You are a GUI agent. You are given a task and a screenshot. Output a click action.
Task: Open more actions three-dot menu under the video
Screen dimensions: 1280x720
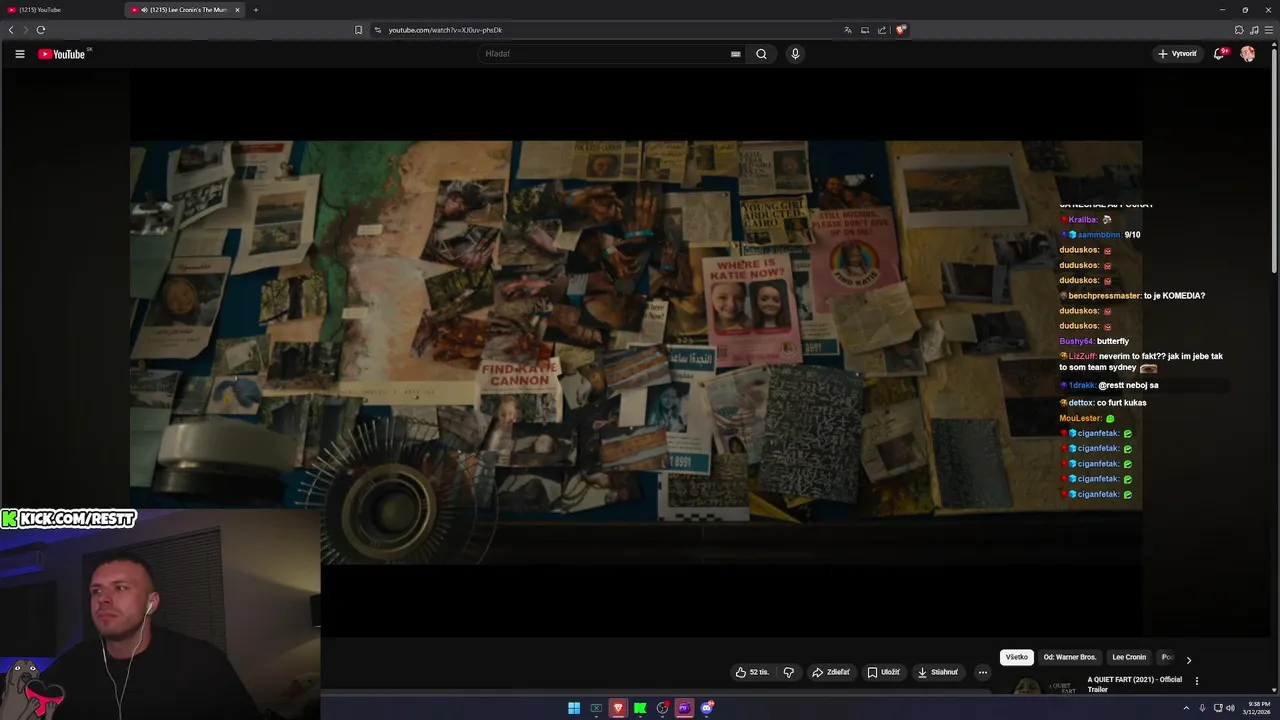click(x=982, y=672)
